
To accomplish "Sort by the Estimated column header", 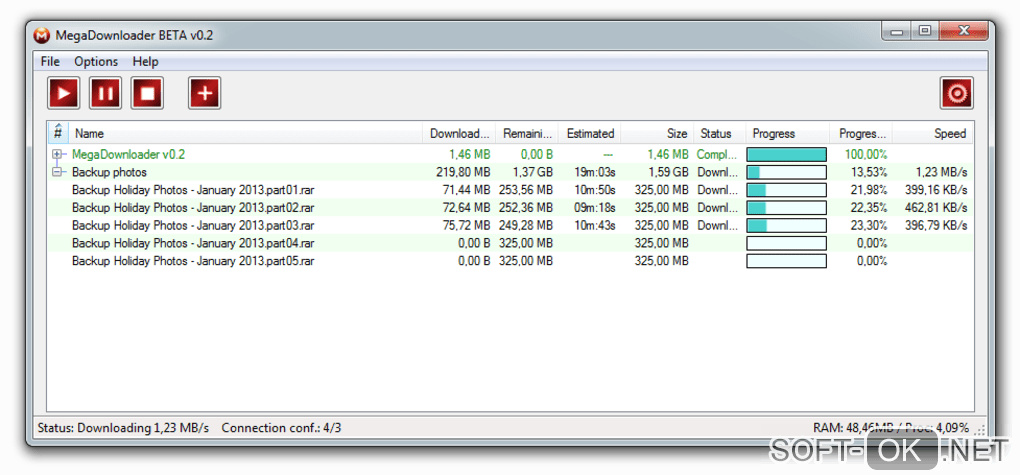I will (589, 133).
